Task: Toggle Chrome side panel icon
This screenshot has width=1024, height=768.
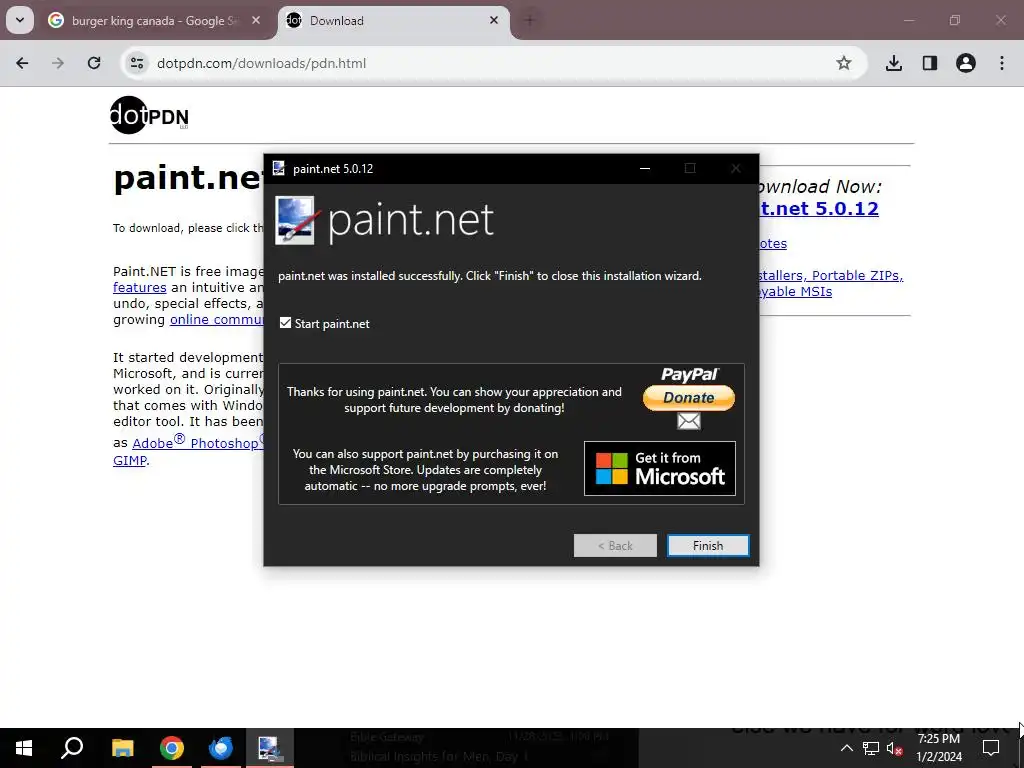Action: pyautogui.click(x=930, y=63)
